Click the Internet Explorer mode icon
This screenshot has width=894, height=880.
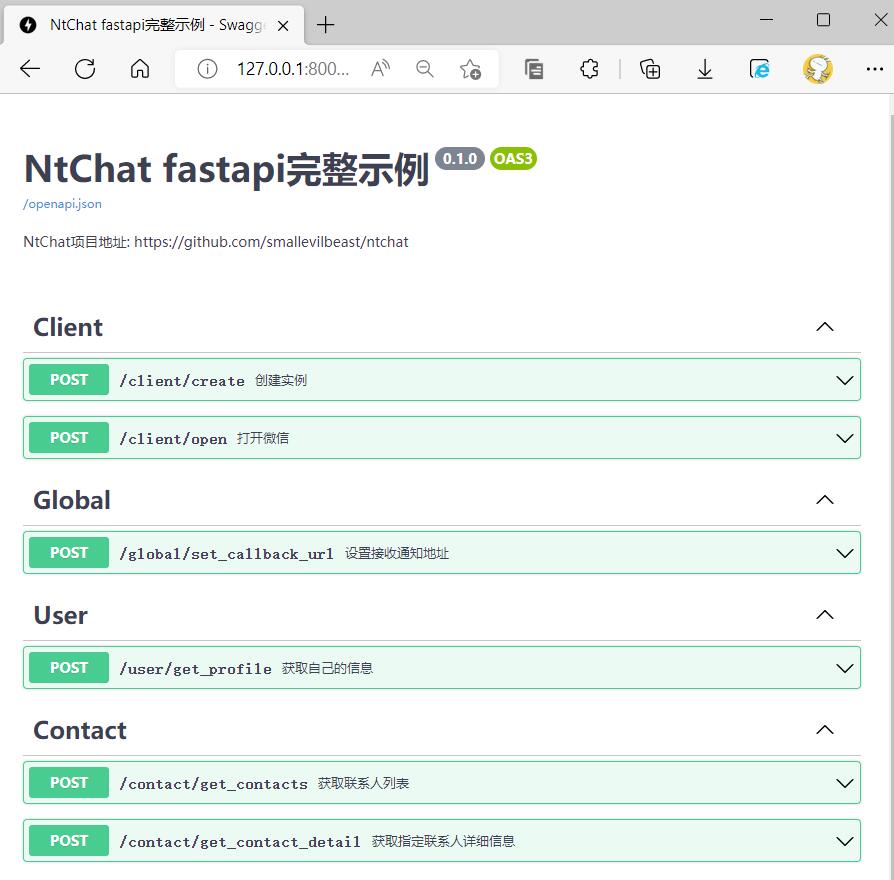759,69
